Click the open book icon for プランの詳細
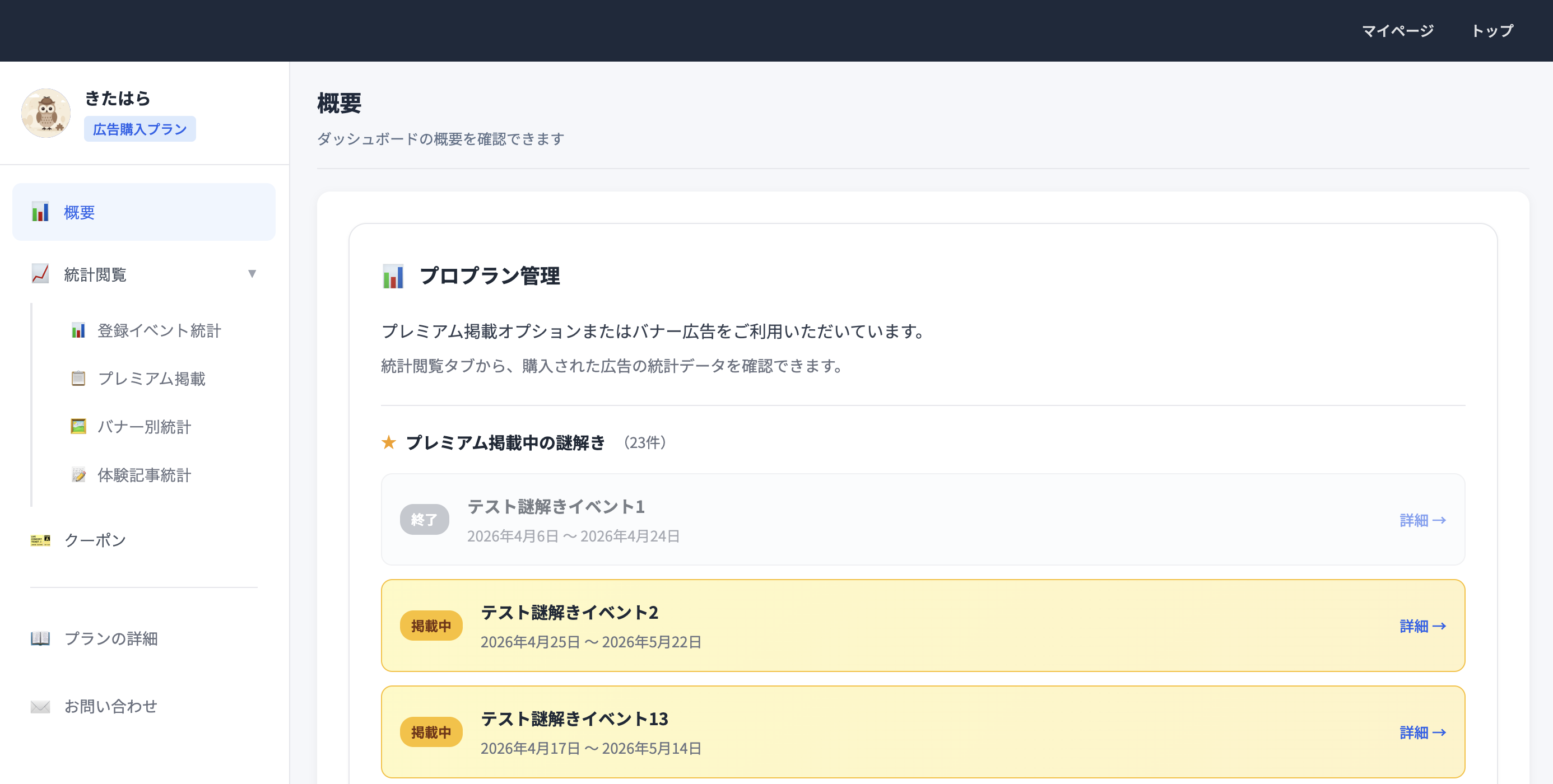Image resolution: width=1553 pixels, height=784 pixels. (40, 638)
